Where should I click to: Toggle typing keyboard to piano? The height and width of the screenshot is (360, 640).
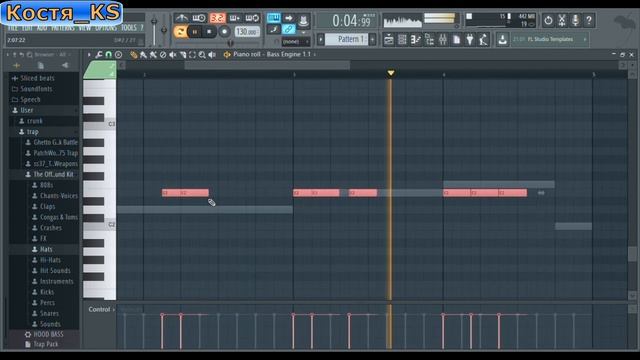coord(273,18)
